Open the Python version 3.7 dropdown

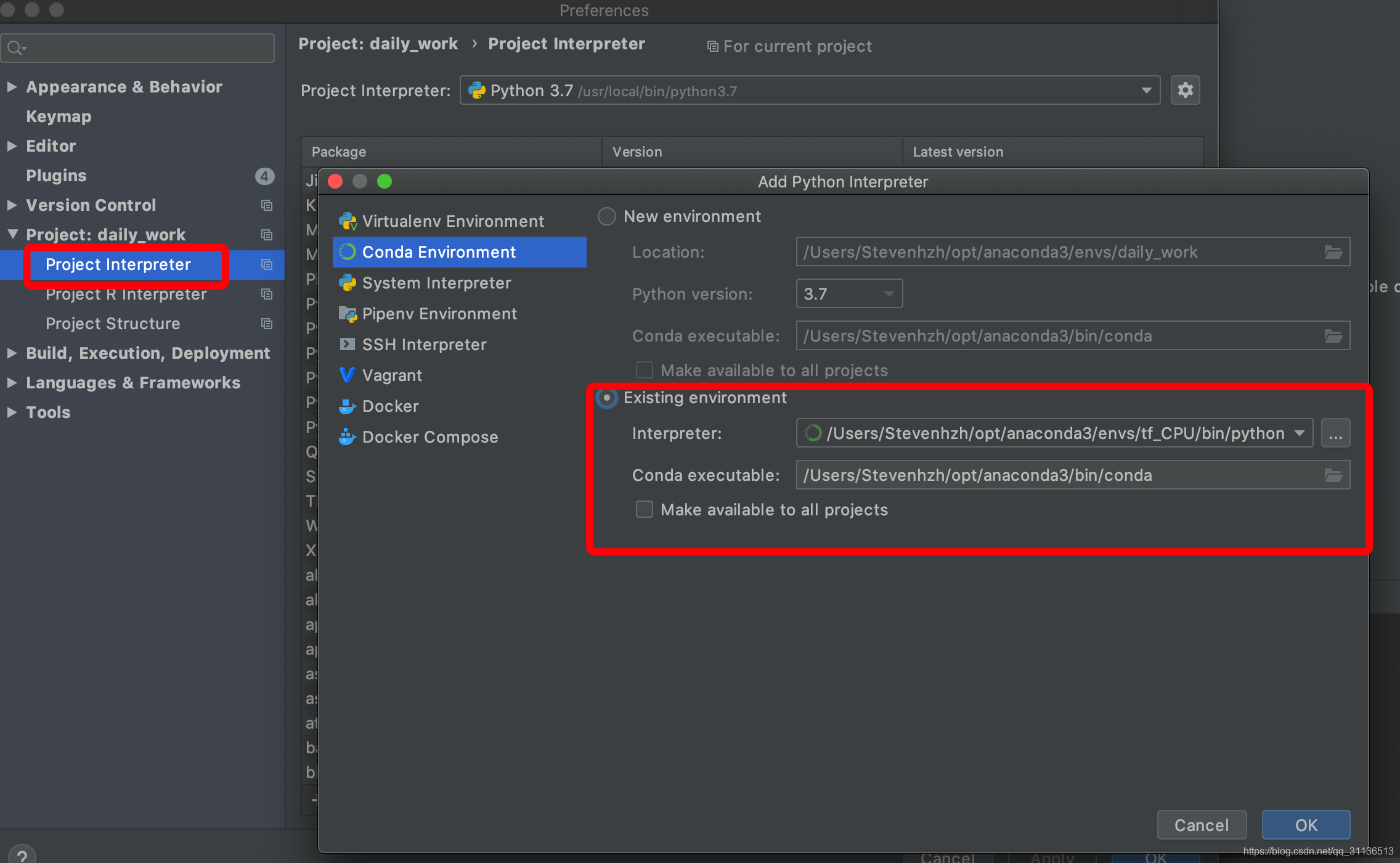(849, 293)
